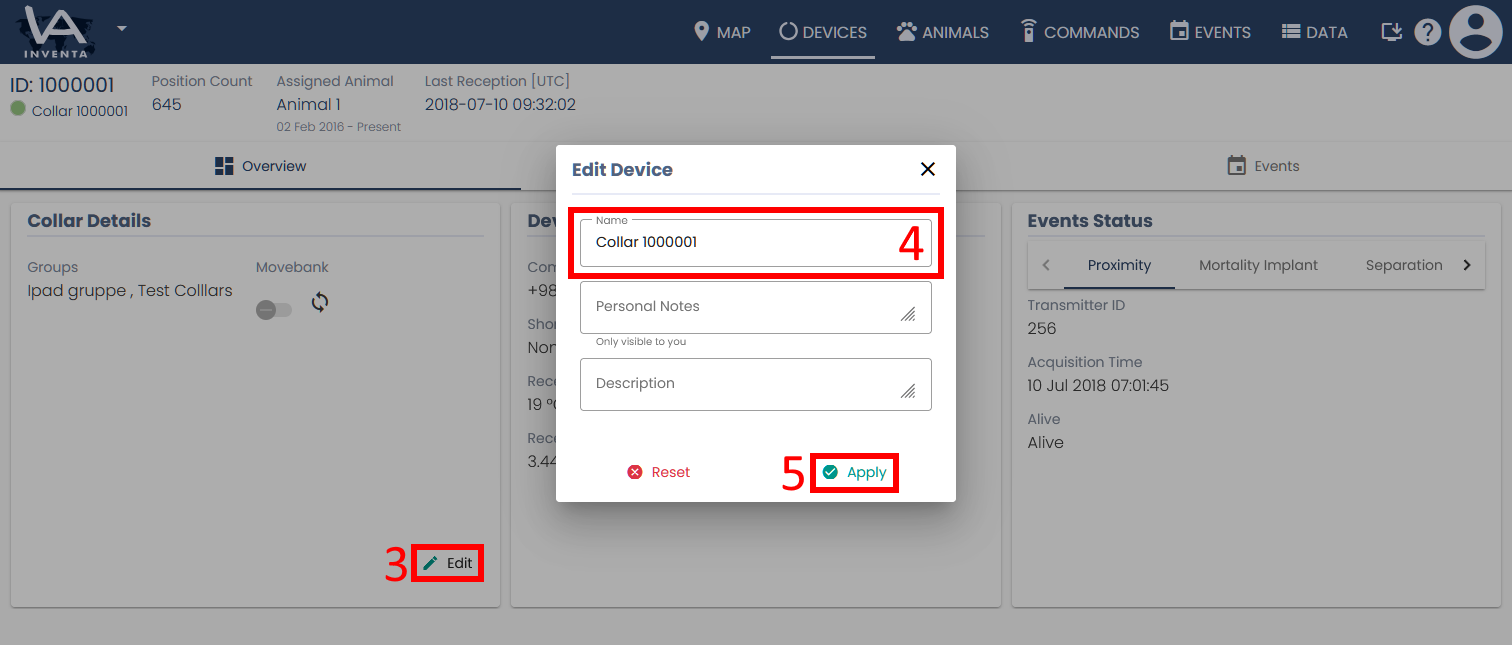Click the green collar status dot

[18, 109]
